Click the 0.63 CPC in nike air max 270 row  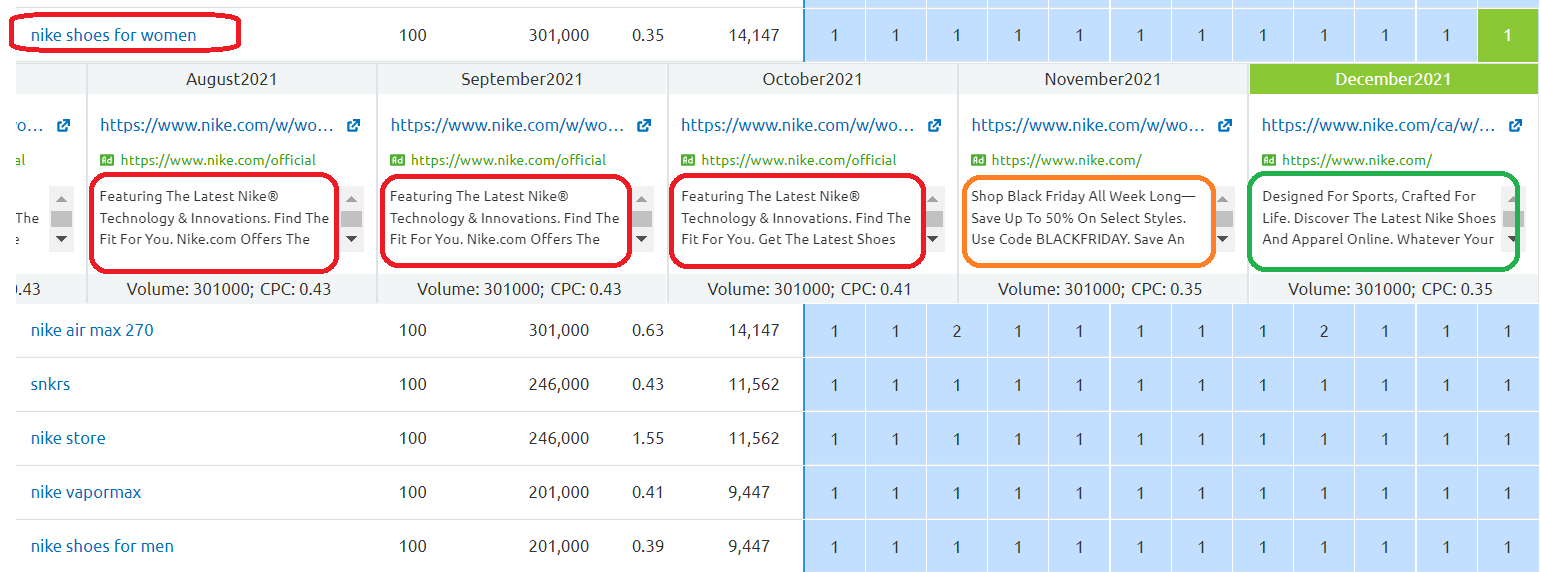(x=648, y=330)
